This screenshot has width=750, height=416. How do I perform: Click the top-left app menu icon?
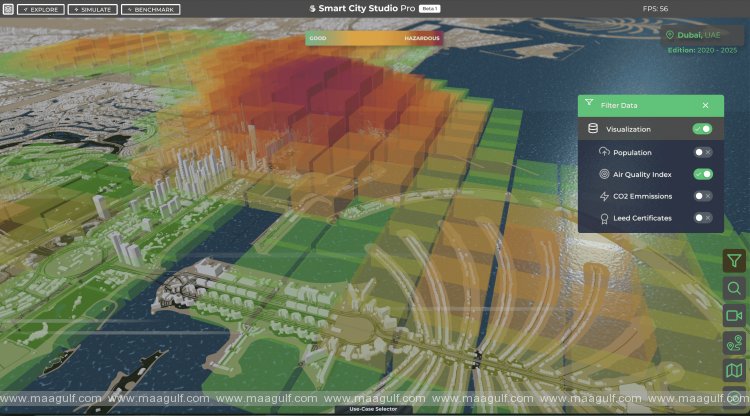(8, 9)
